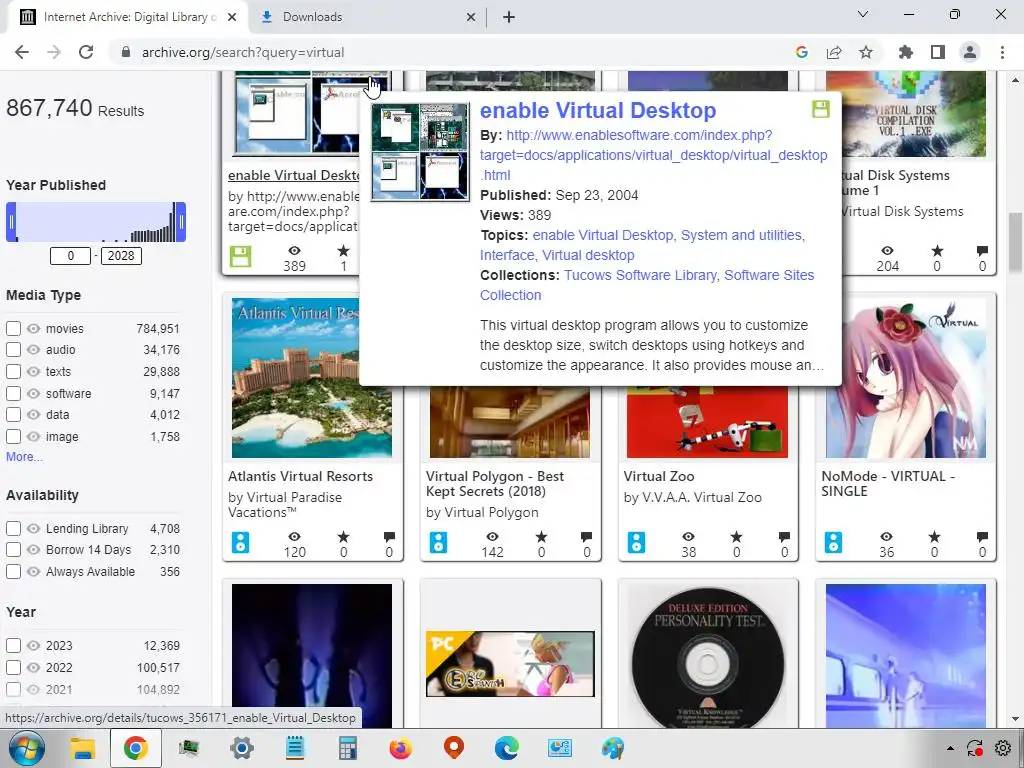Open Atlantis Virtual Resorts title link
The height and width of the screenshot is (768, 1024).
click(300, 476)
